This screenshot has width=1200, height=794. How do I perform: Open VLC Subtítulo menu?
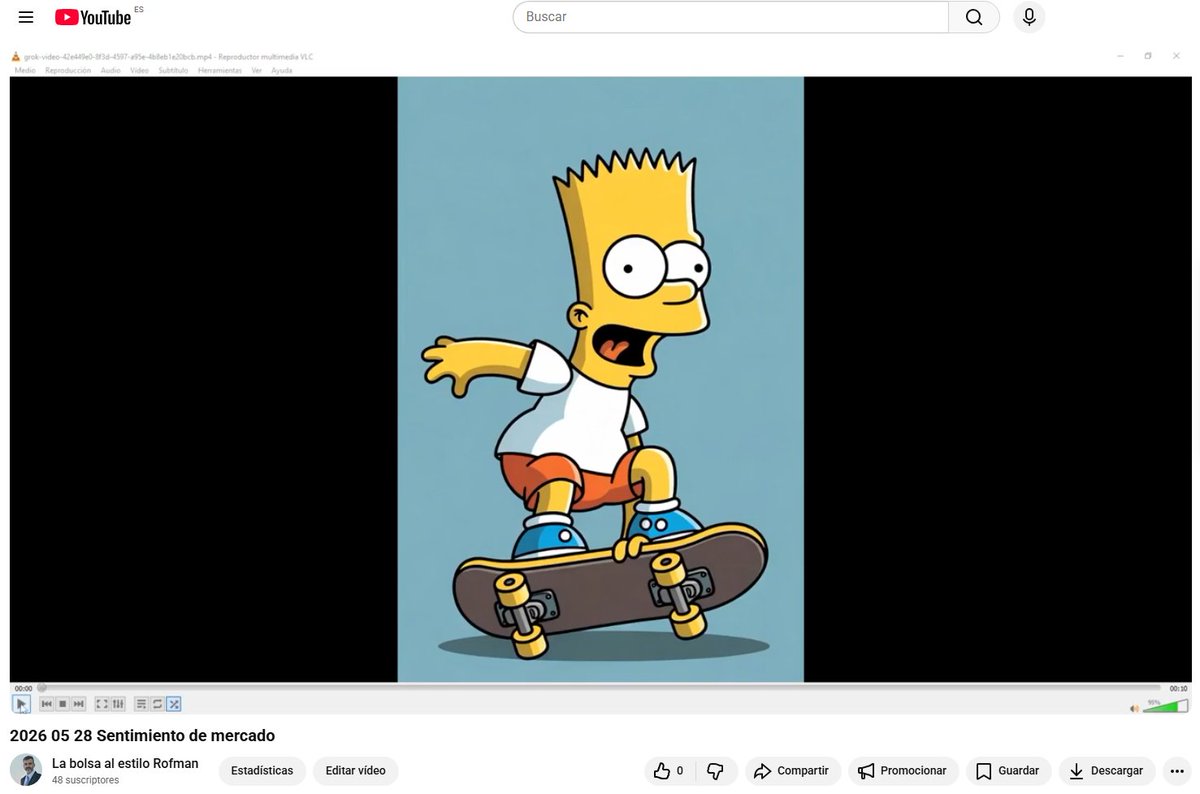pyautogui.click(x=173, y=70)
